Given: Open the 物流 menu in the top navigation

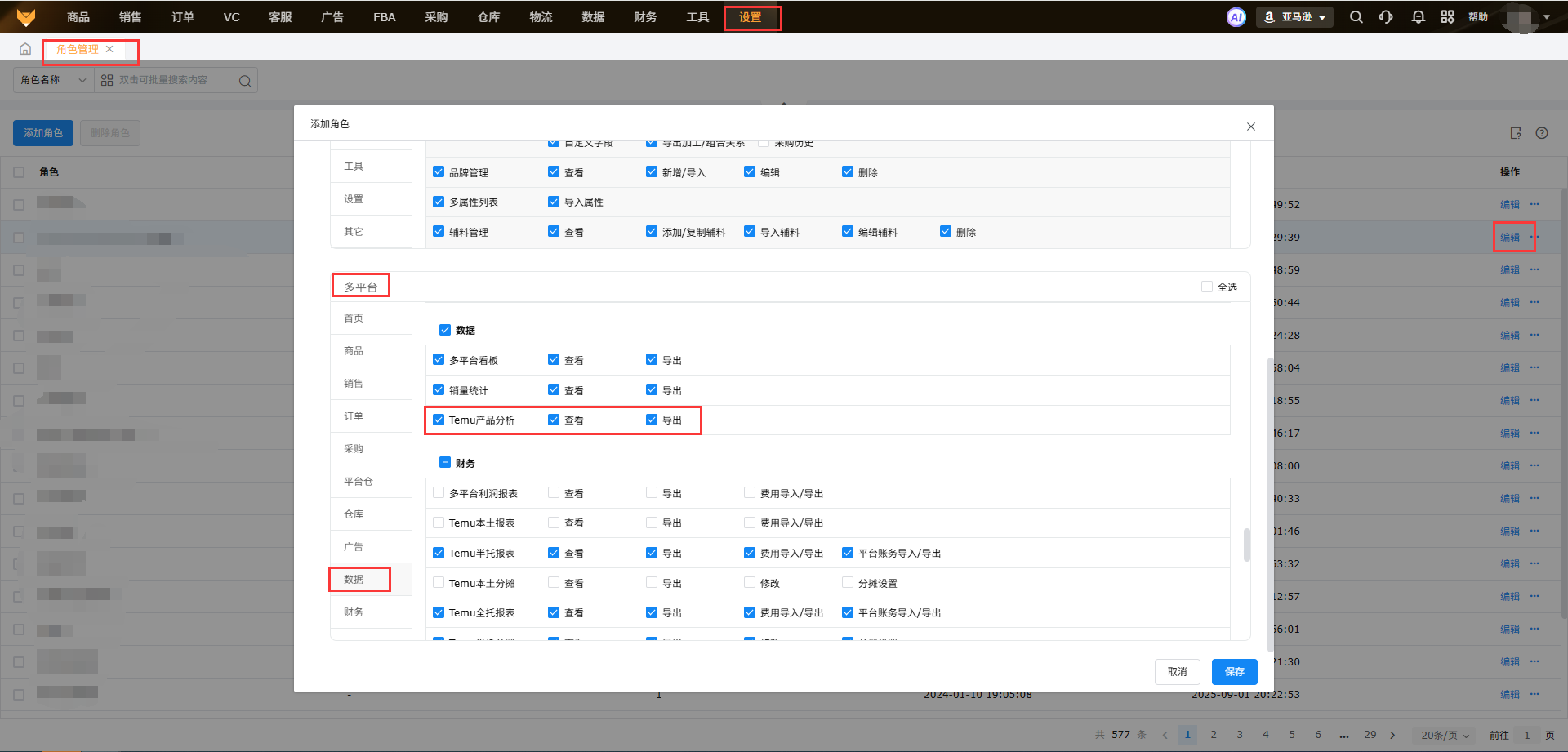Looking at the screenshot, I should click(x=541, y=17).
